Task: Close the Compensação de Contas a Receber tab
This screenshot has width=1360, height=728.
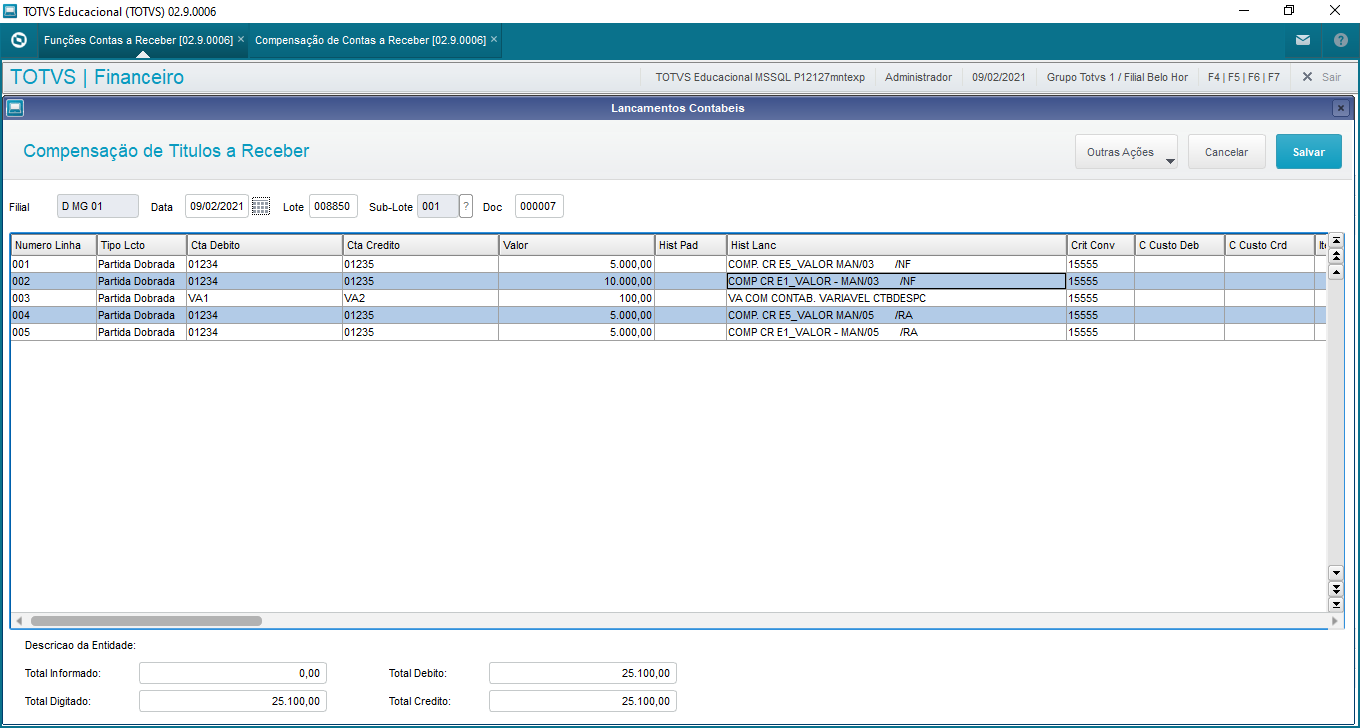Action: [x=494, y=40]
